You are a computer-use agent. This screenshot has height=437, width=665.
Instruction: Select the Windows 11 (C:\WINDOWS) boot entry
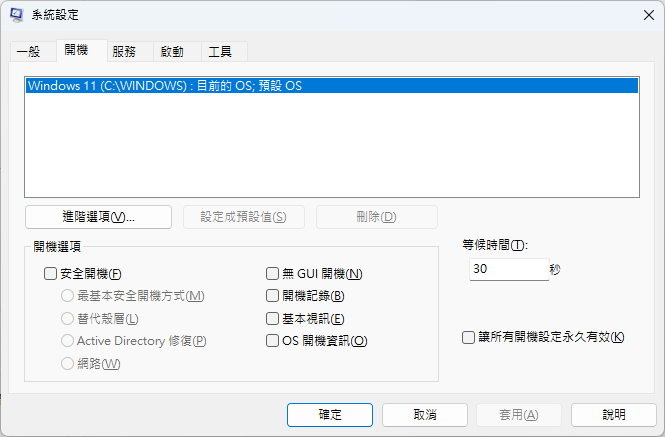[332, 86]
